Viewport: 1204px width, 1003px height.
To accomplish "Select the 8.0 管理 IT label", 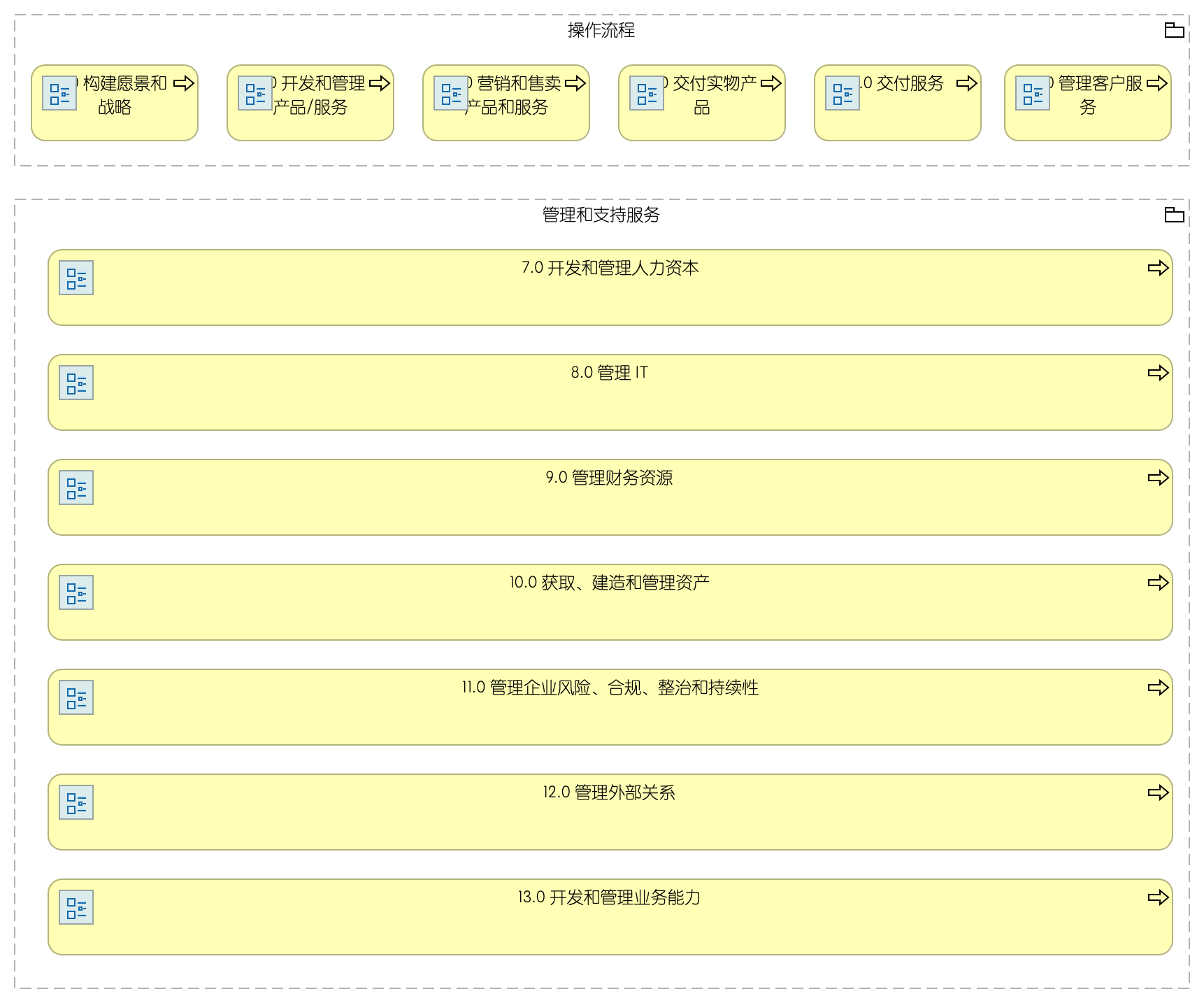I will [x=610, y=373].
